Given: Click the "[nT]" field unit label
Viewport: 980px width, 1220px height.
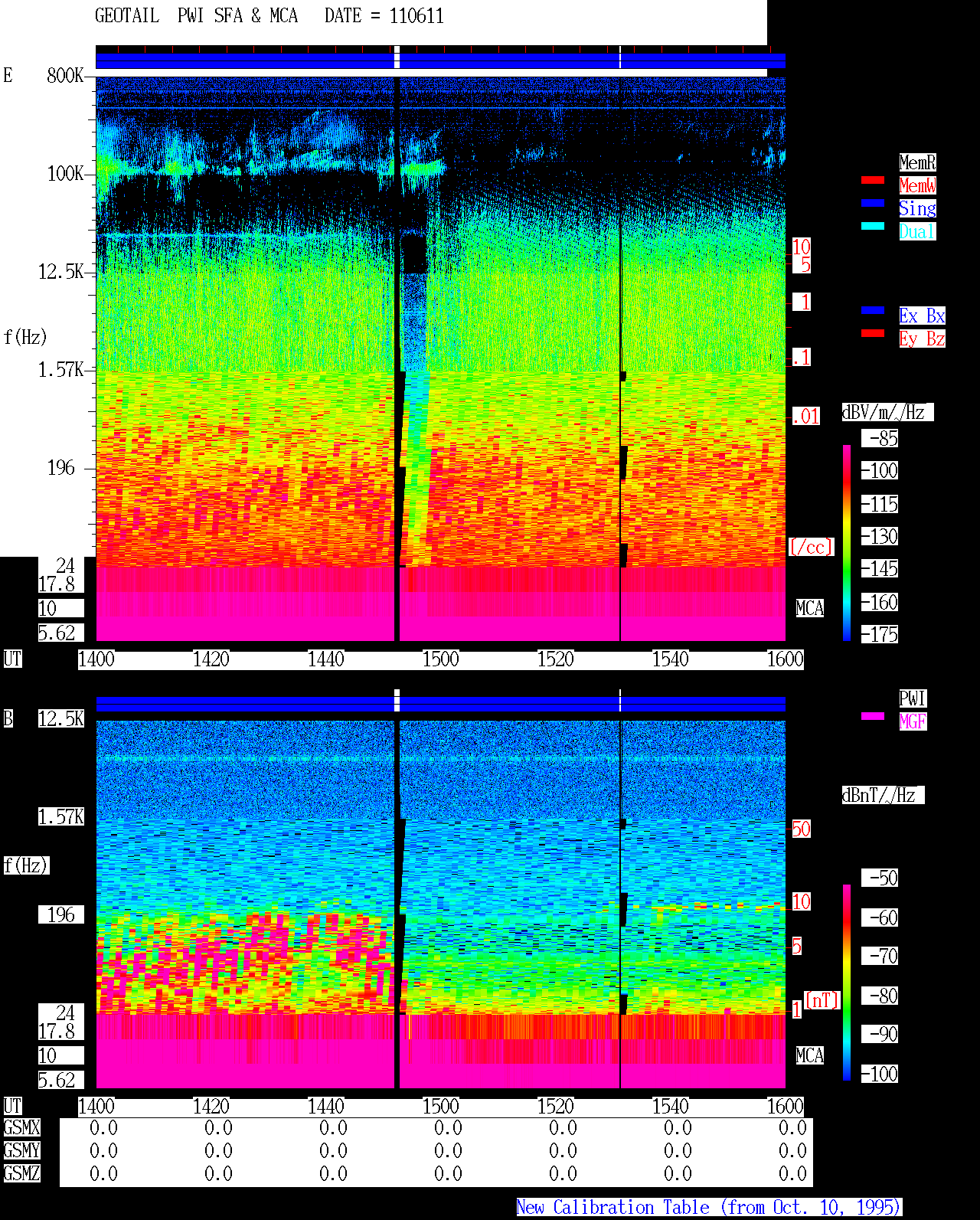Looking at the screenshot, I should coord(822,1000).
